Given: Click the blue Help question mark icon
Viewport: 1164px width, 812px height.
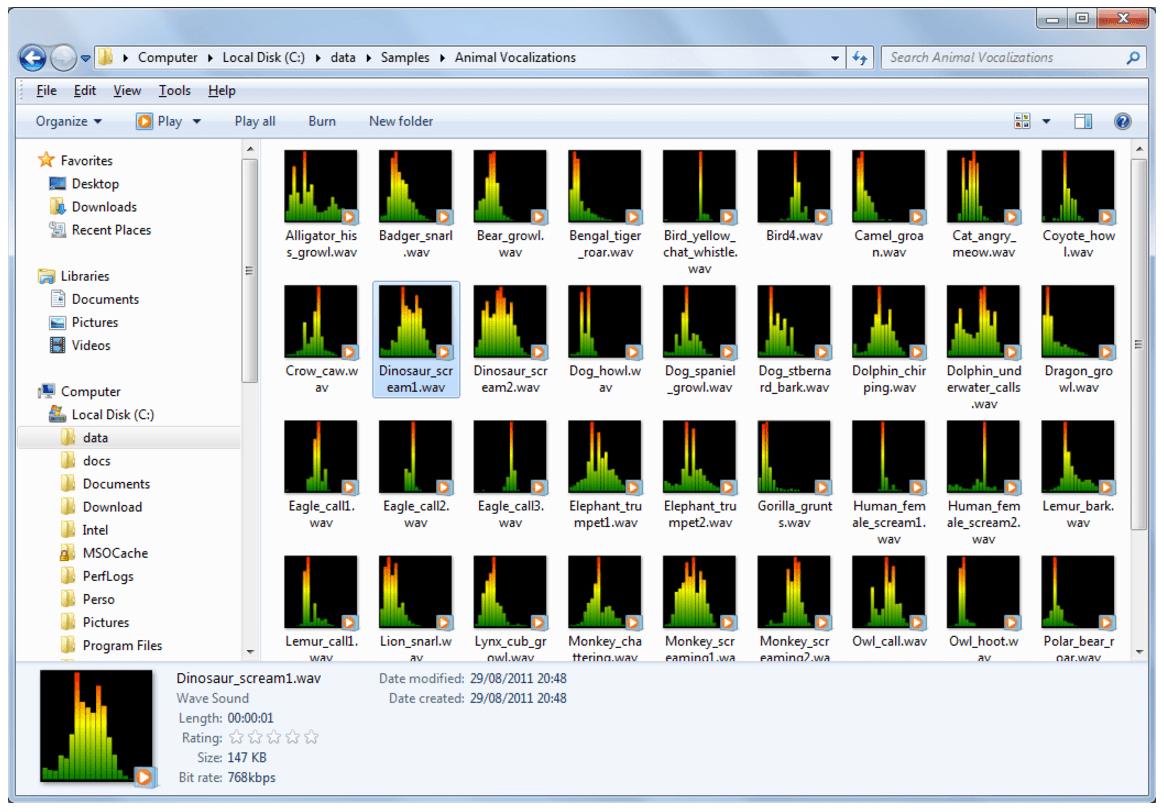Looking at the screenshot, I should (x=1122, y=121).
